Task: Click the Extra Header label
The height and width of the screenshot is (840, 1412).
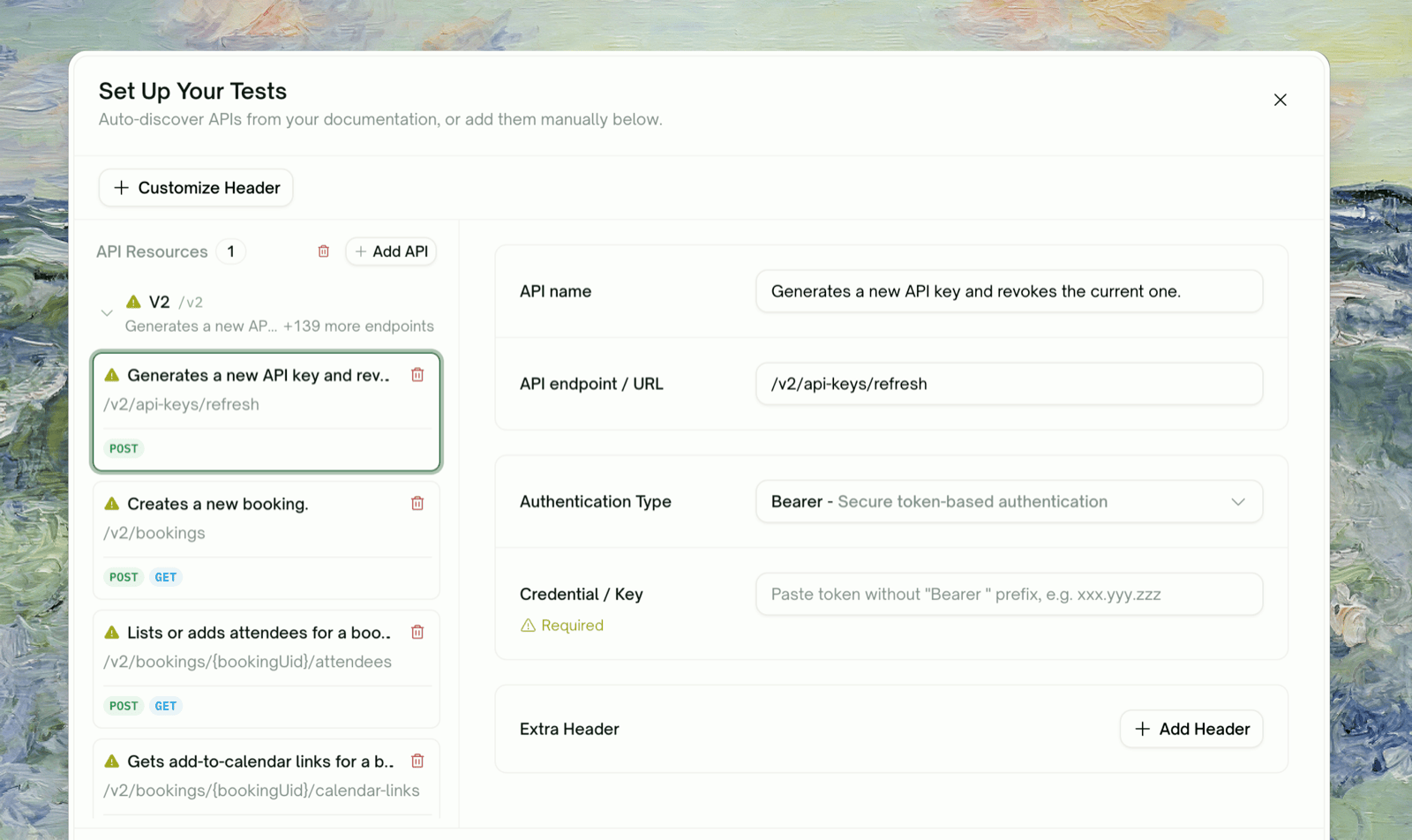Action: (x=569, y=729)
